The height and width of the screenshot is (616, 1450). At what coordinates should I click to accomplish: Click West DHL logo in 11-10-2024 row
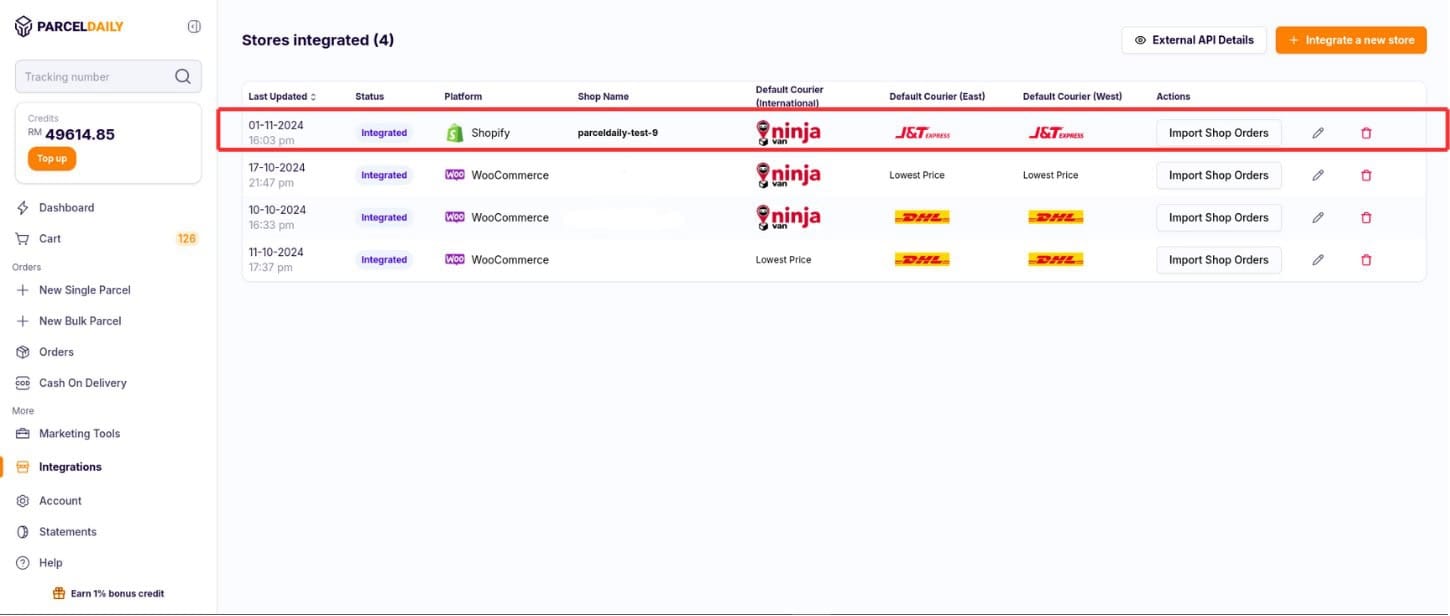pos(1056,260)
